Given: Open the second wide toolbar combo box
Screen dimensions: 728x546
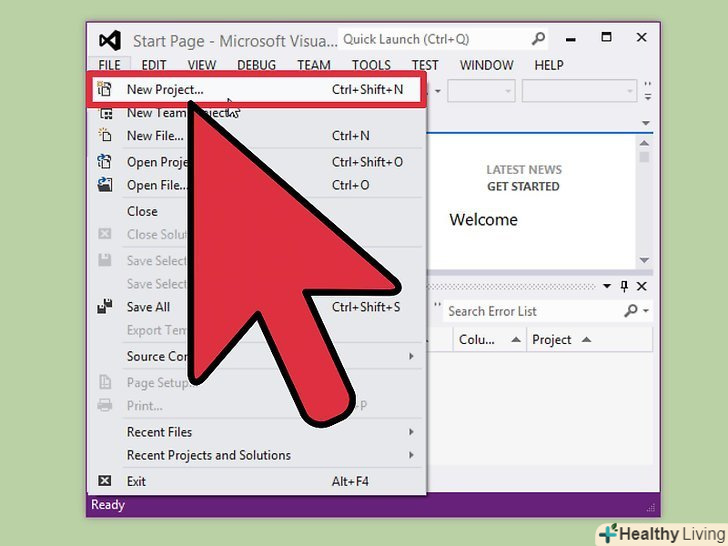Looking at the screenshot, I should pyautogui.click(x=579, y=91).
